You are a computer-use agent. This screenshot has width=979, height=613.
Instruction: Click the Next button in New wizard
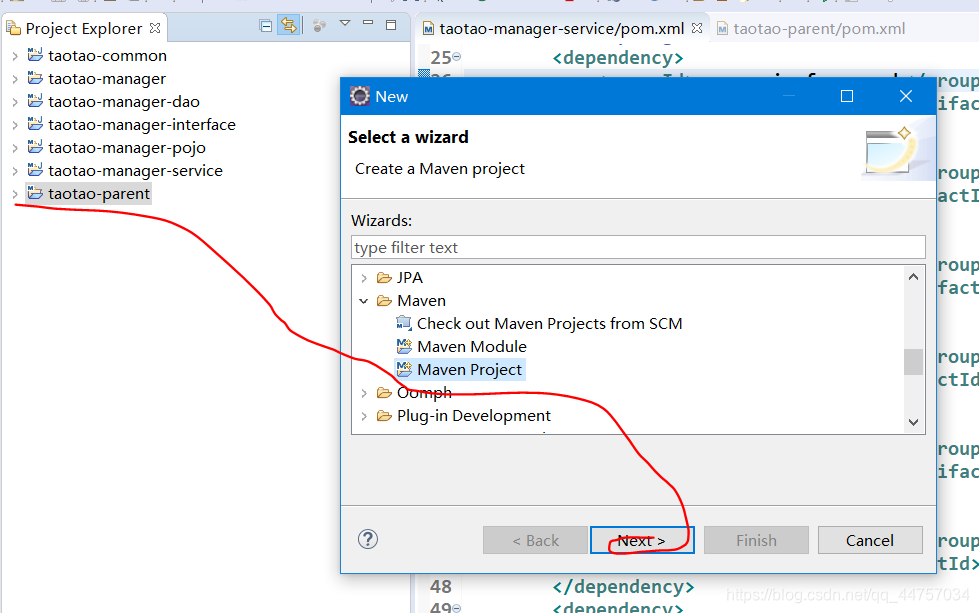pyautogui.click(x=642, y=540)
